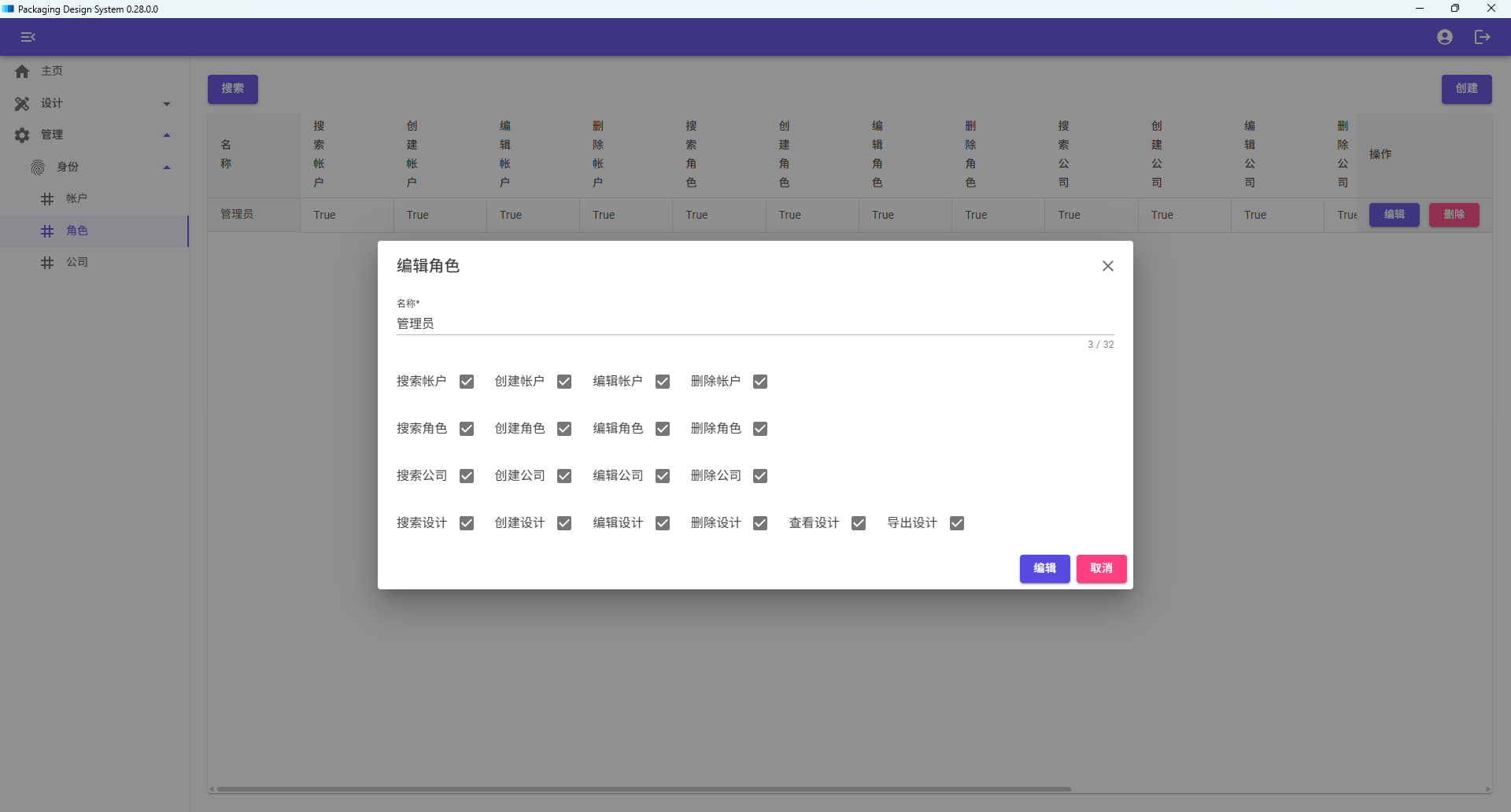Open the 管理 menu entry
Screen dimensions: 1511x812
[94, 135]
